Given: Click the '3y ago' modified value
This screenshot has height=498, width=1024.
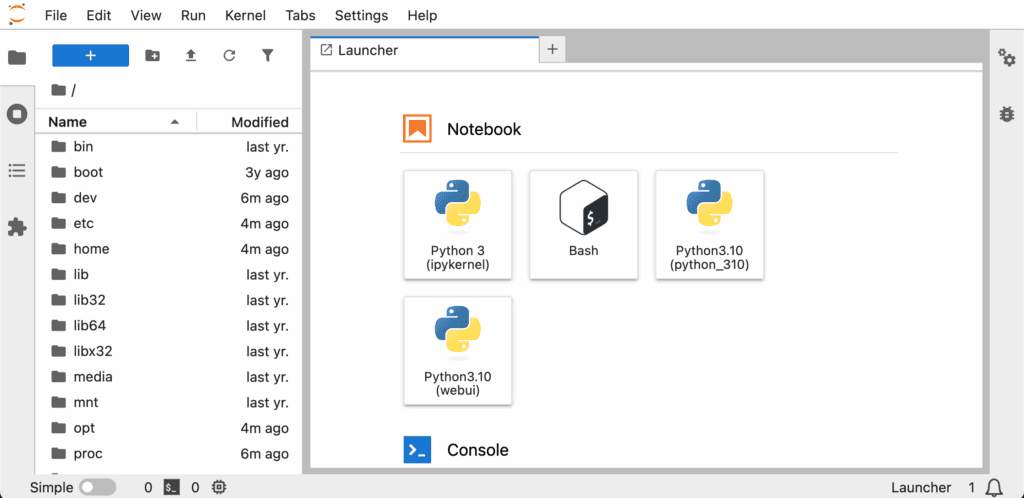Looking at the screenshot, I should (267, 173).
